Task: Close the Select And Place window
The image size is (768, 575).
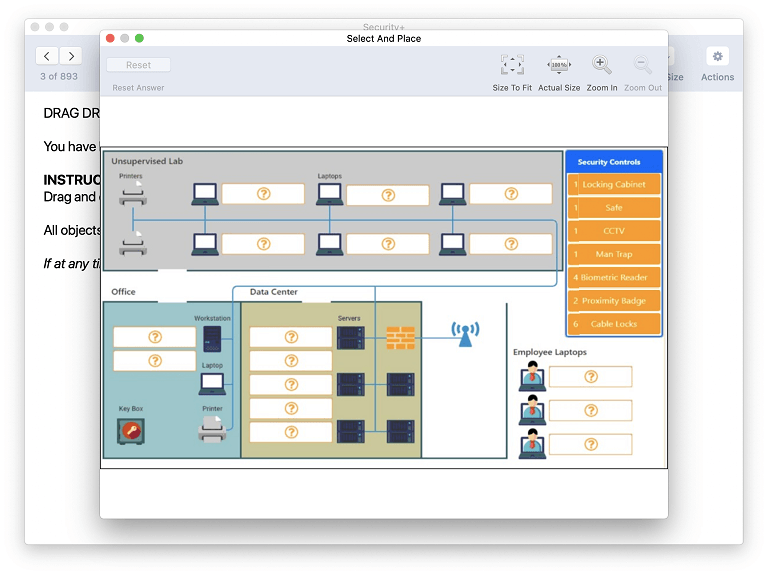Action: (110, 38)
